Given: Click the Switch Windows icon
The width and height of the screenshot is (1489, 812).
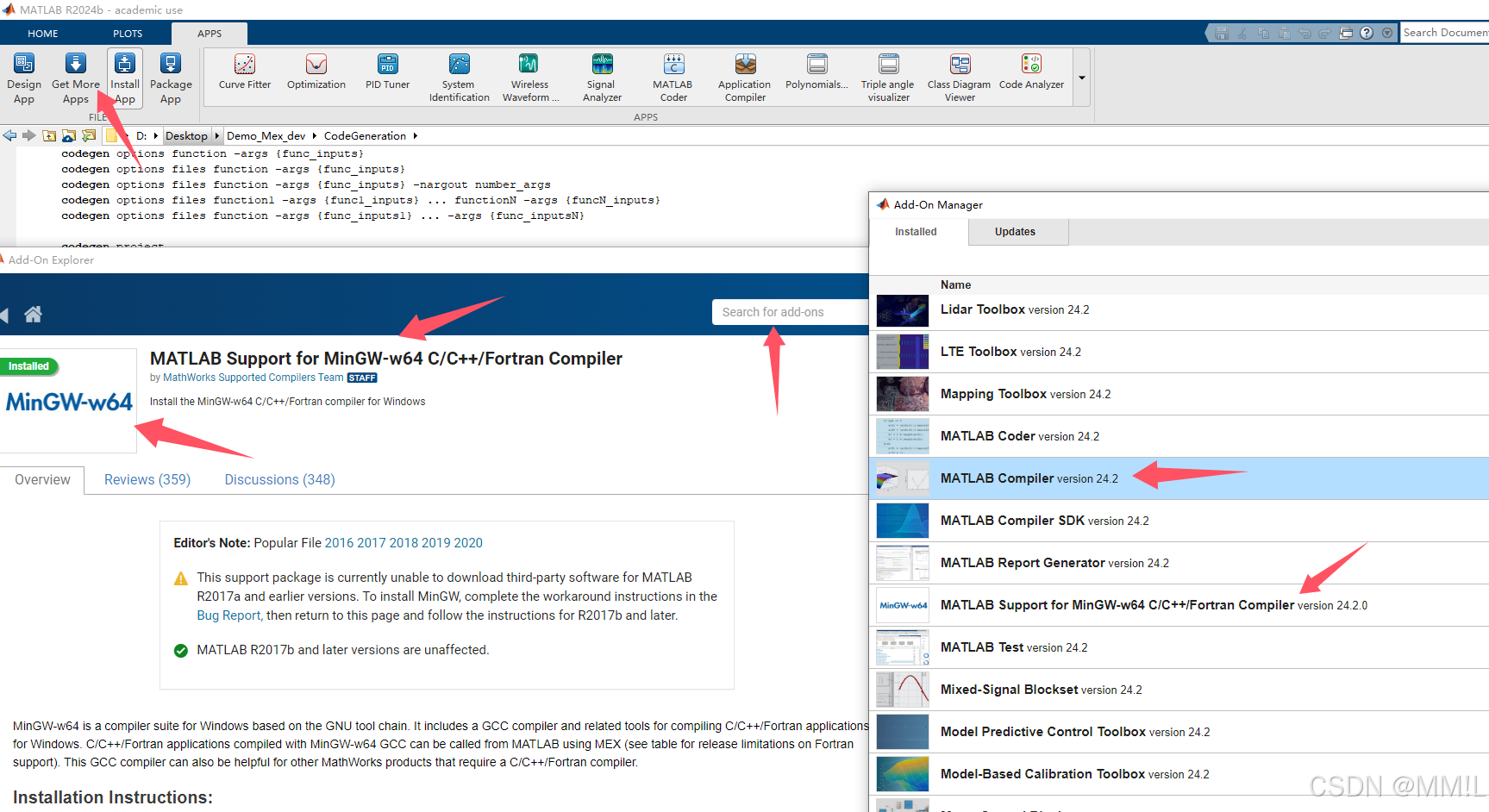Looking at the screenshot, I should point(1346,33).
